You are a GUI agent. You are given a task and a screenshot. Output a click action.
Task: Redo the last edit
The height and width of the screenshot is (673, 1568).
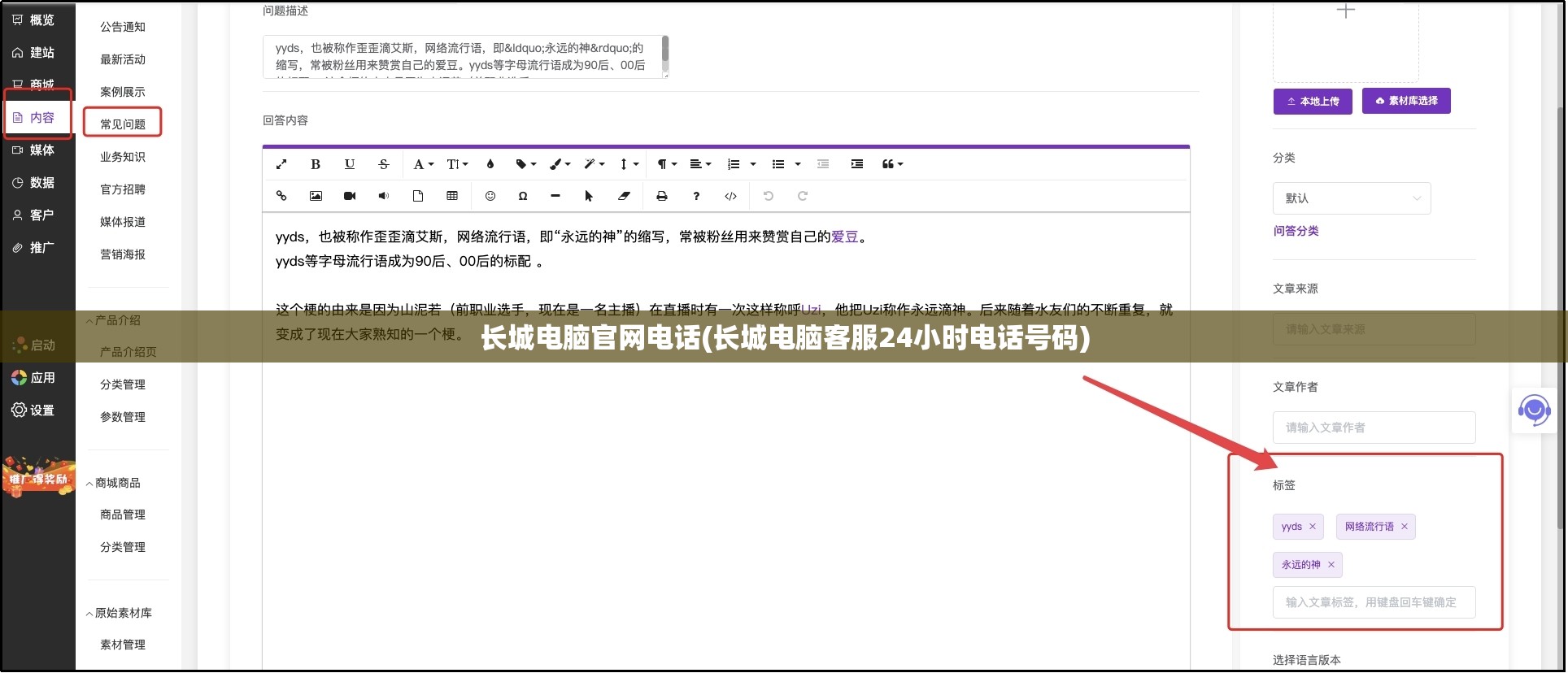click(803, 196)
